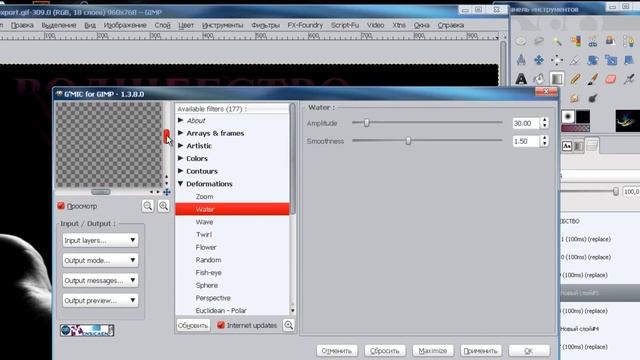Image resolution: width=640 pixels, height=360 pixels.
Task: Open the FX-Foundry menu
Action: point(305,25)
